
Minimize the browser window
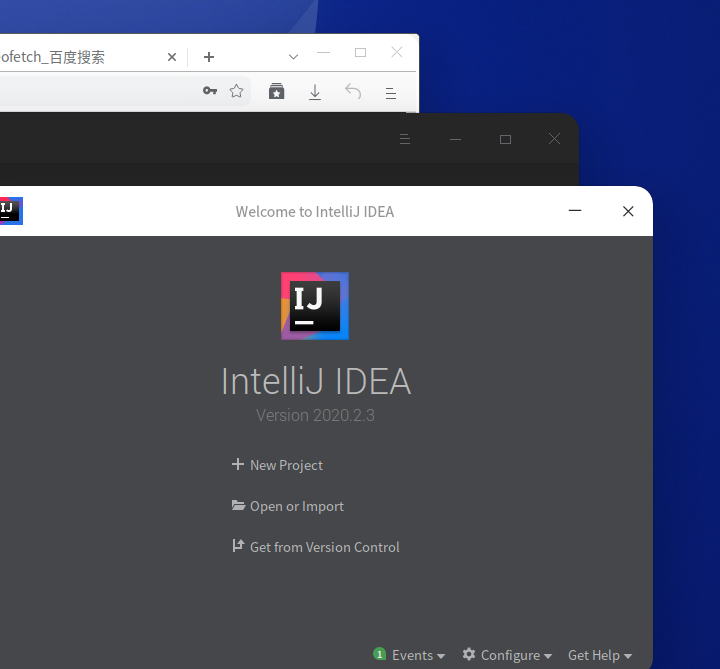point(324,52)
